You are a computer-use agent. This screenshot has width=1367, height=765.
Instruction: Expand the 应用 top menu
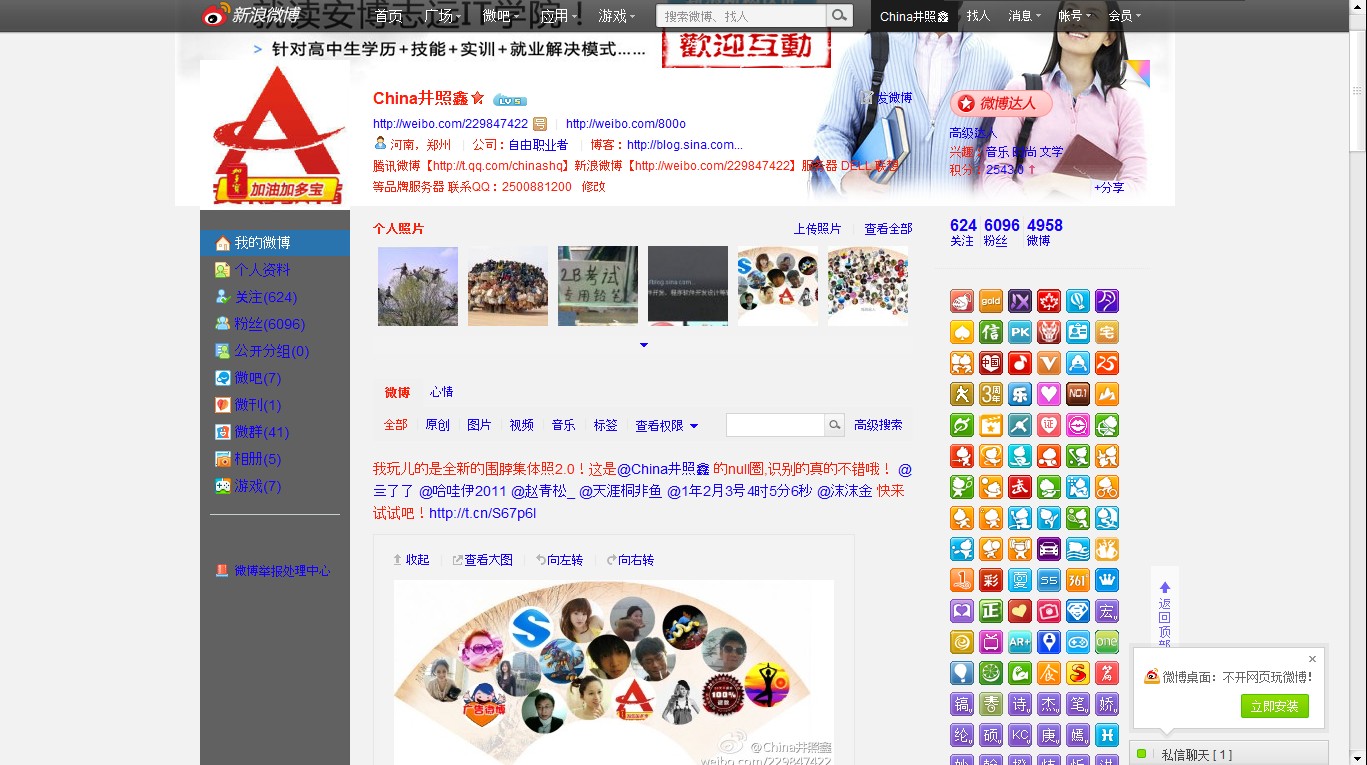click(x=558, y=16)
